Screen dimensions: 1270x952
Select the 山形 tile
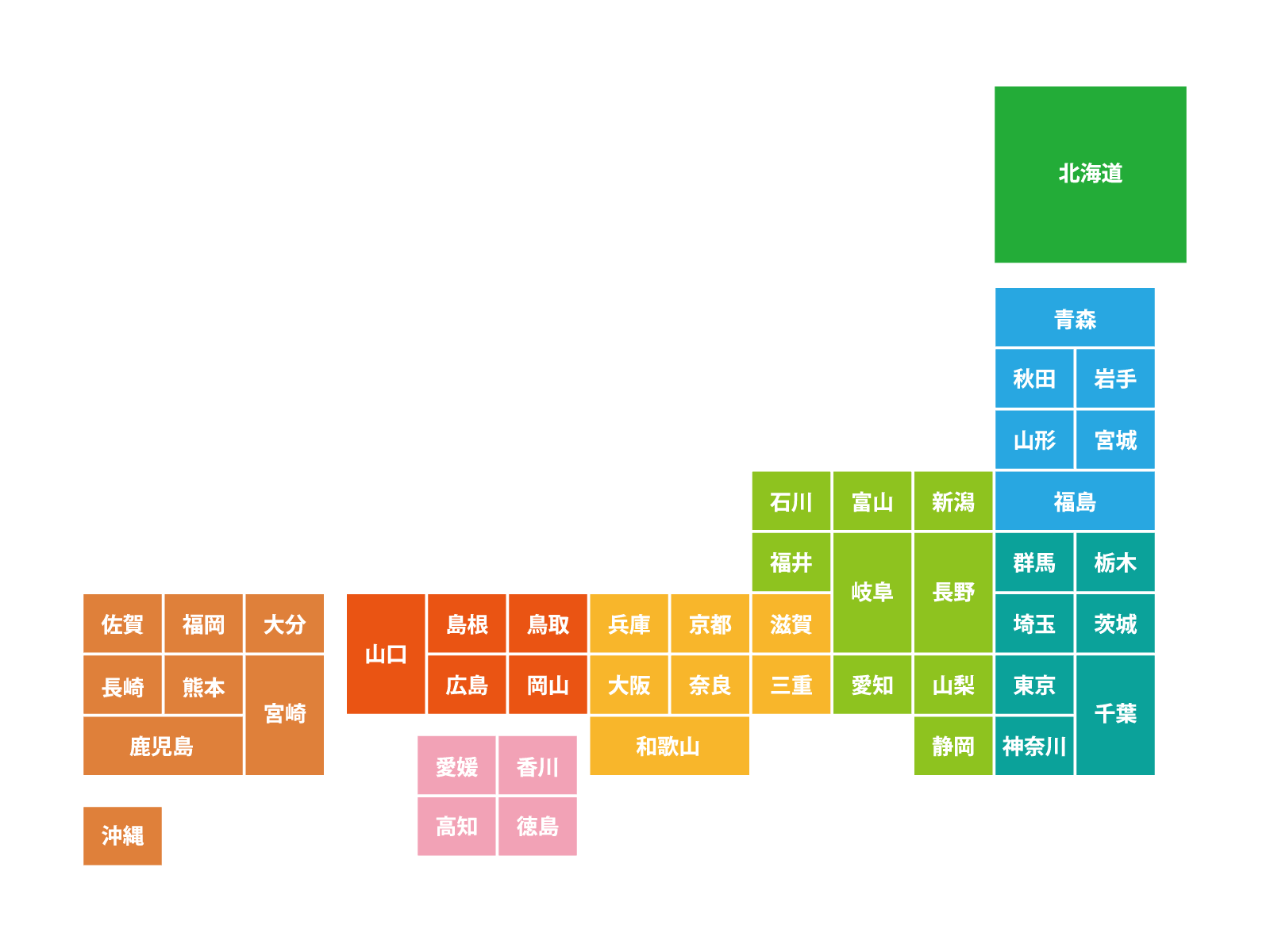(1034, 440)
